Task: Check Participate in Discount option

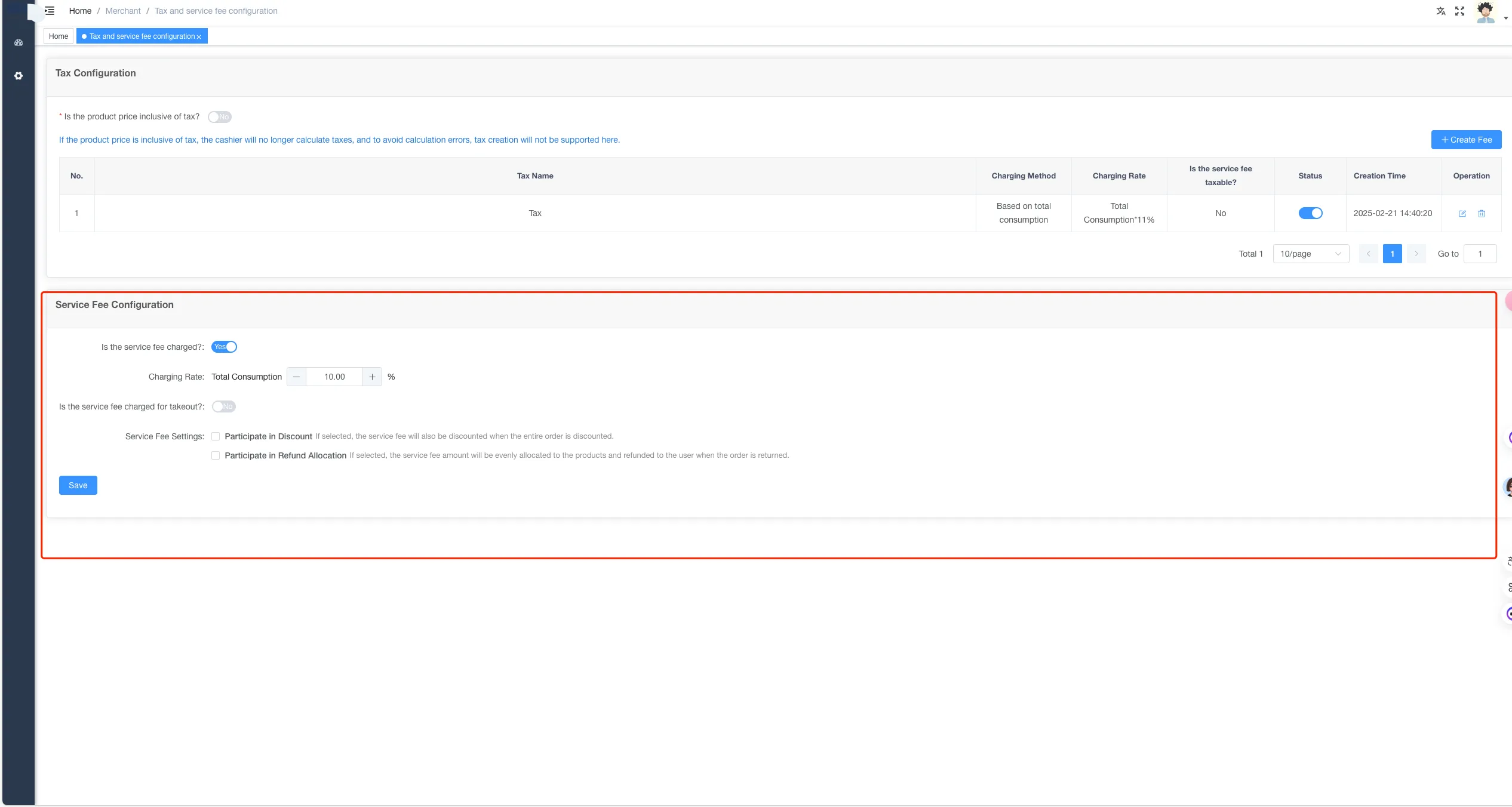Action: 216,436
